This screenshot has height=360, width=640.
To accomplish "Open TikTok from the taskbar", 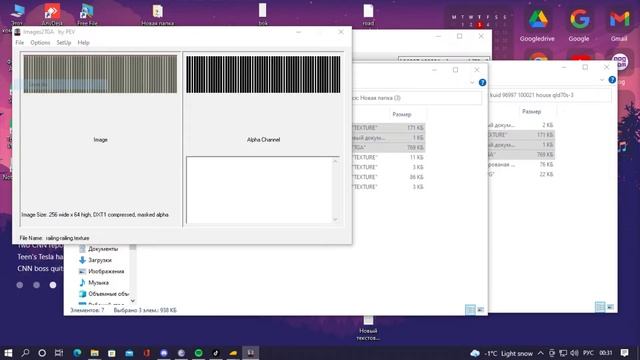I will (x=216, y=353).
